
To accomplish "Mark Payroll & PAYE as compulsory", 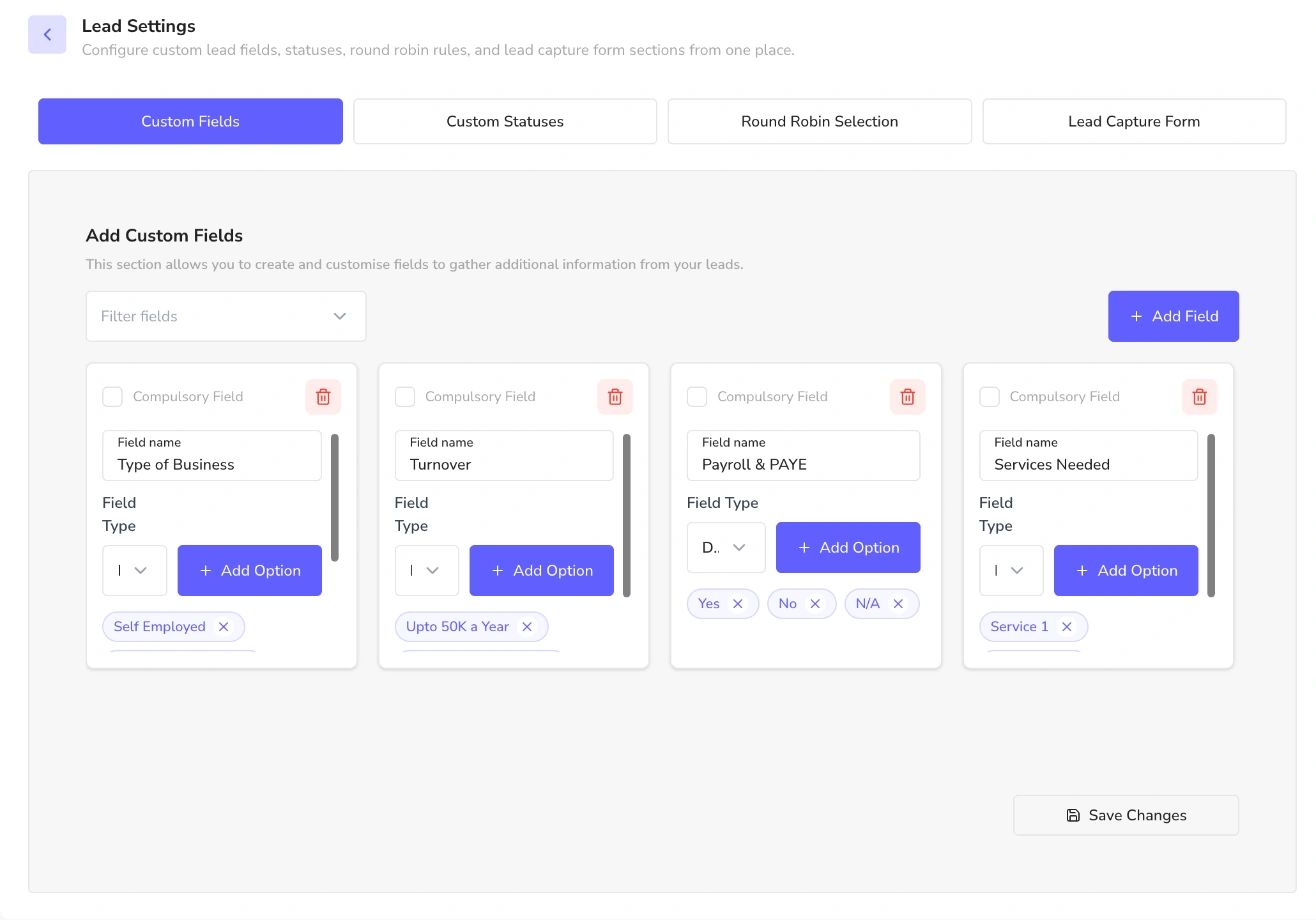I will click(697, 397).
